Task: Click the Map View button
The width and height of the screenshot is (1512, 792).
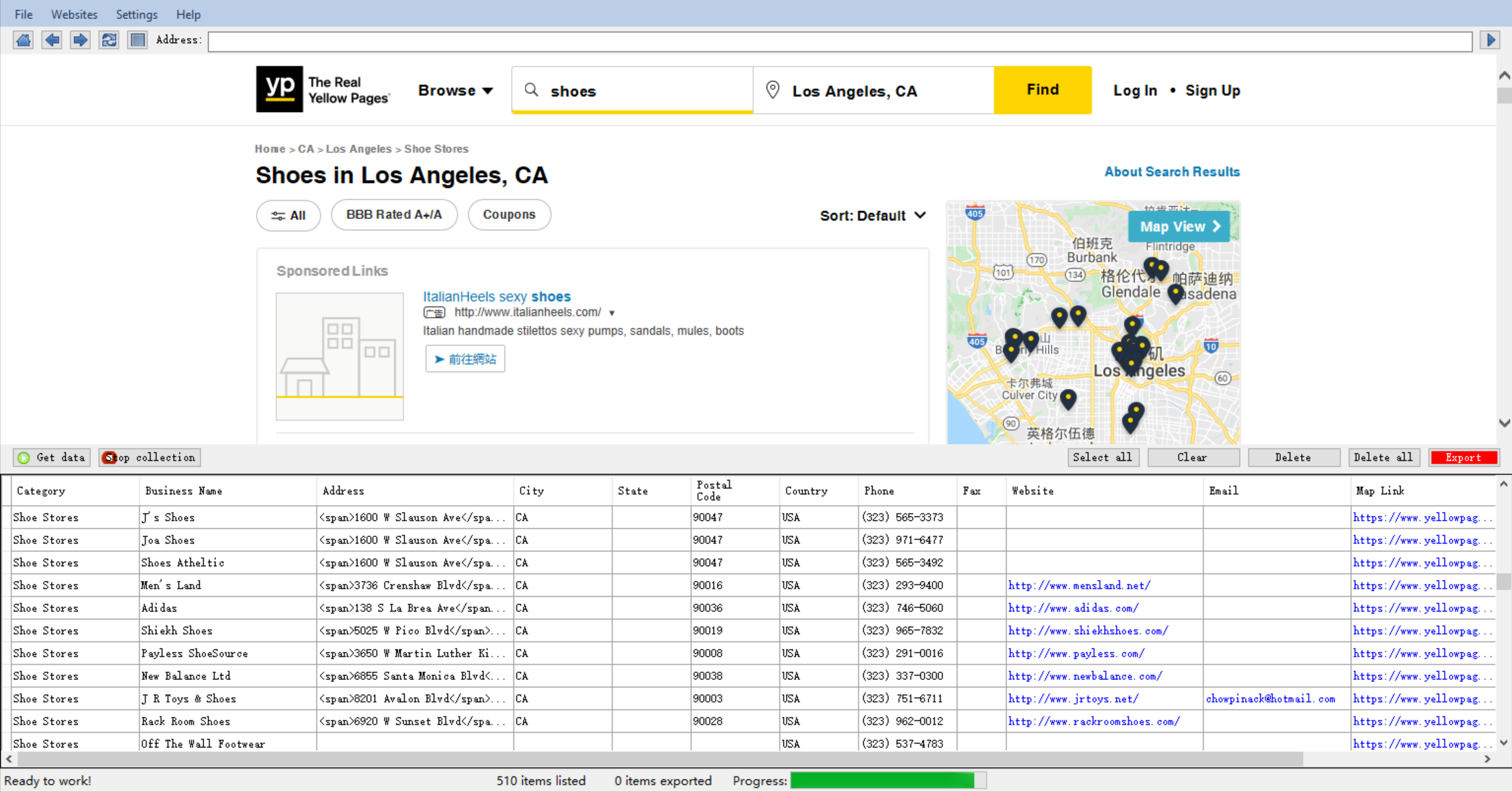Action: (x=1179, y=227)
